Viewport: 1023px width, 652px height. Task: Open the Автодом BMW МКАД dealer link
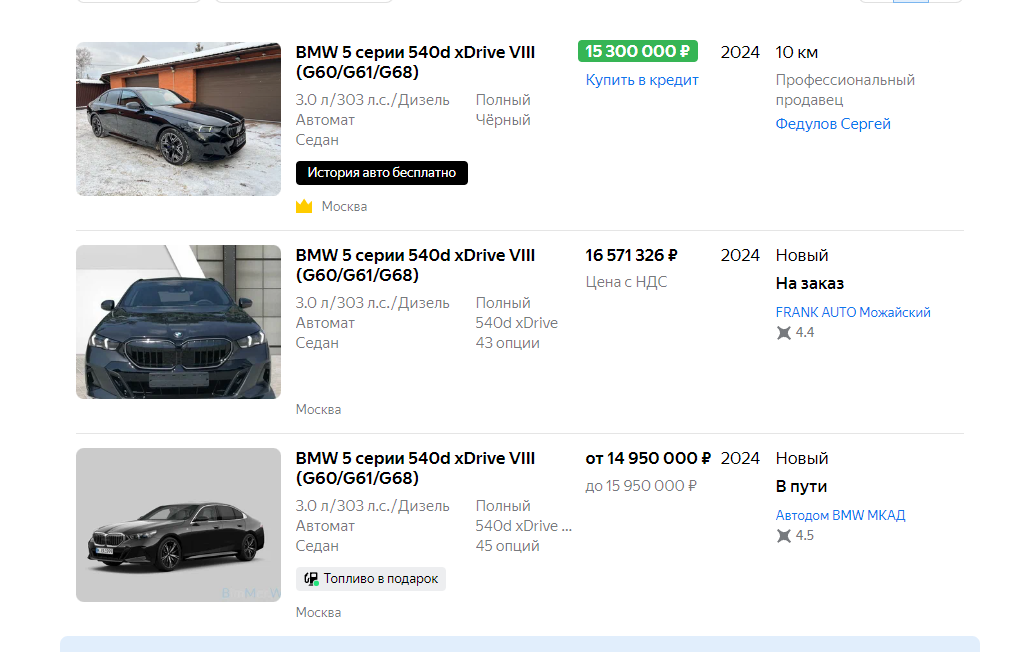pyautogui.click(x=840, y=515)
